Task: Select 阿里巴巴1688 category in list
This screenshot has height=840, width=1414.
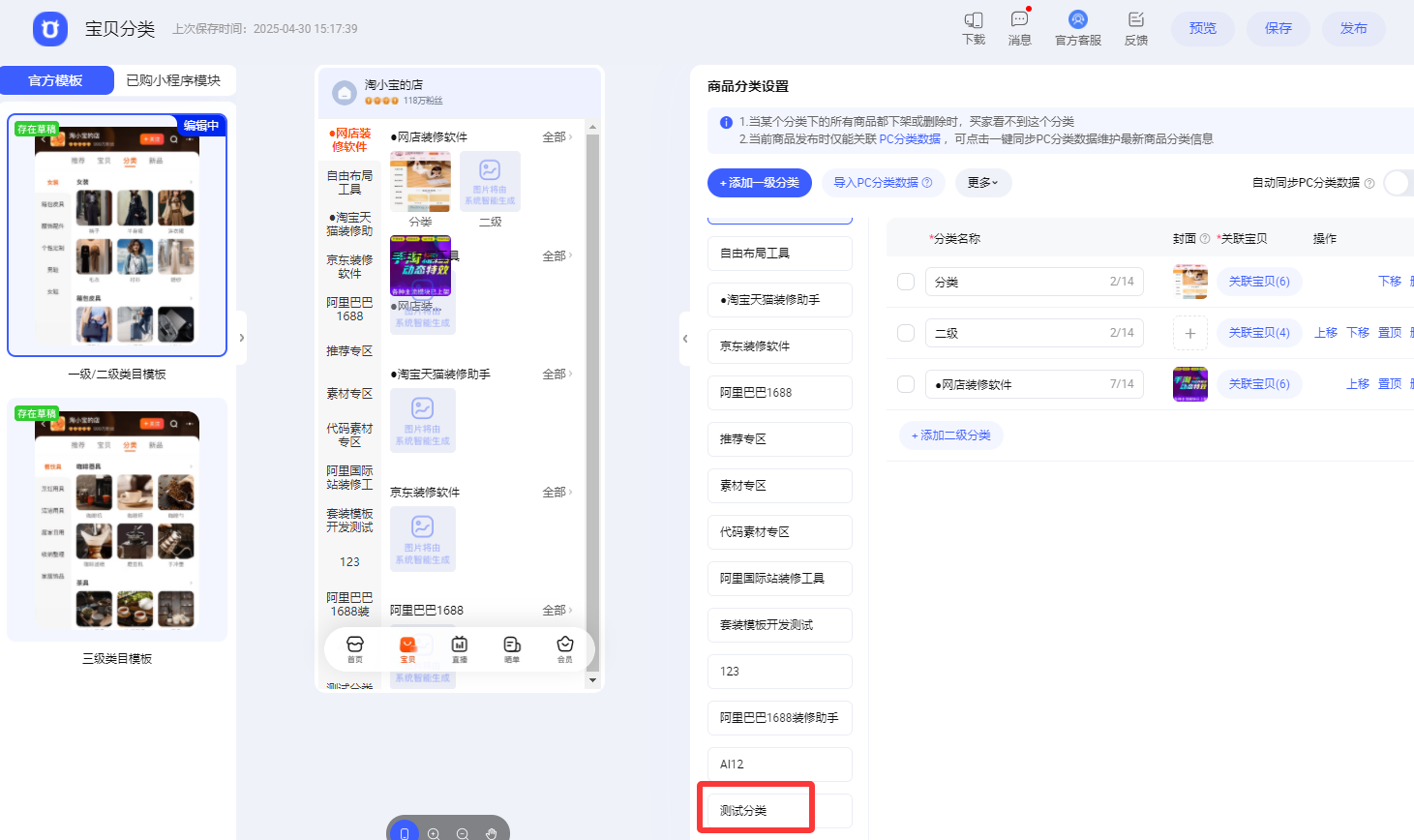Action: [x=780, y=393]
